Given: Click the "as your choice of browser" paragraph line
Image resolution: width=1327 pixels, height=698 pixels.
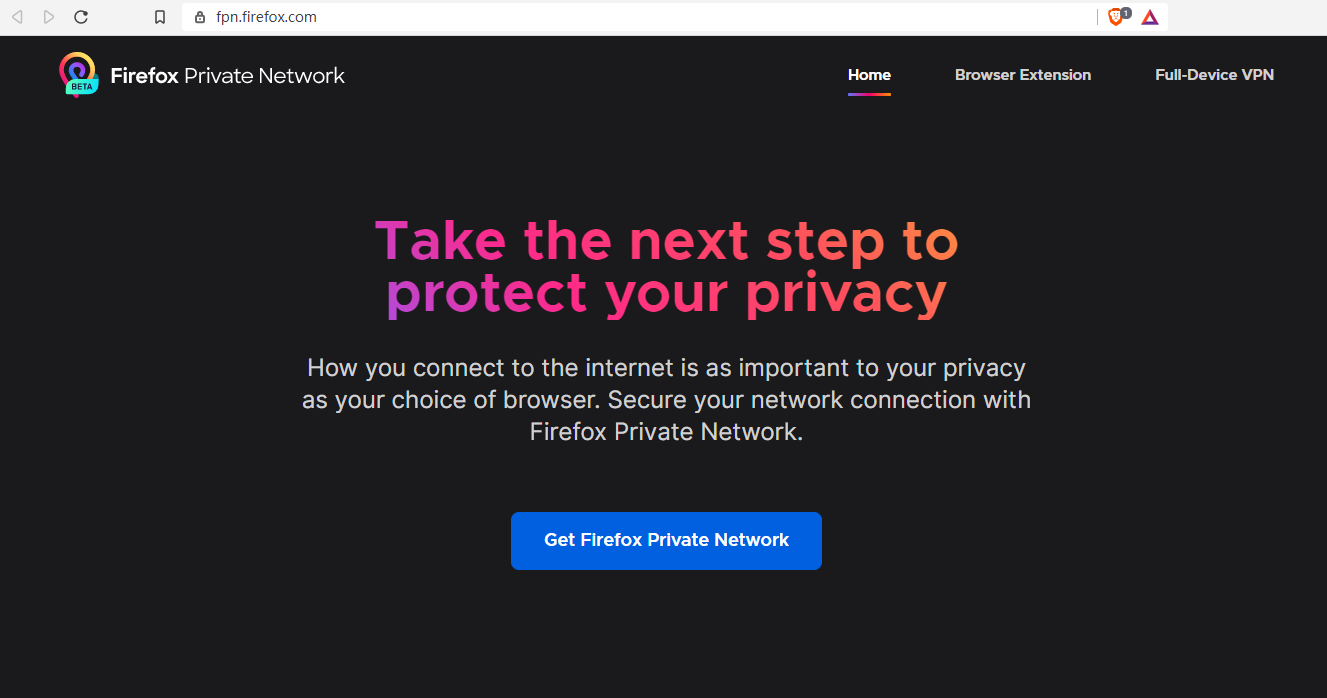Looking at the screenshot, I should coord(666,400).
